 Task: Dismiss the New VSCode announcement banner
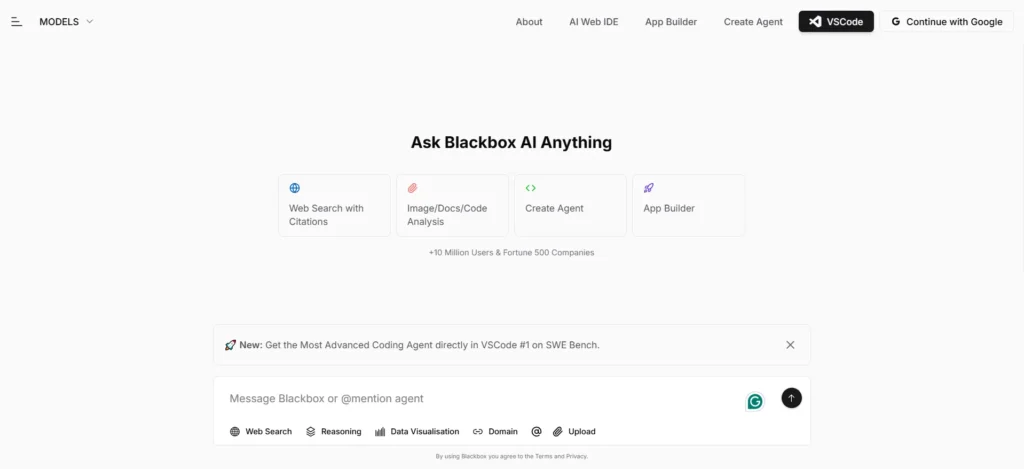(790, 345)
